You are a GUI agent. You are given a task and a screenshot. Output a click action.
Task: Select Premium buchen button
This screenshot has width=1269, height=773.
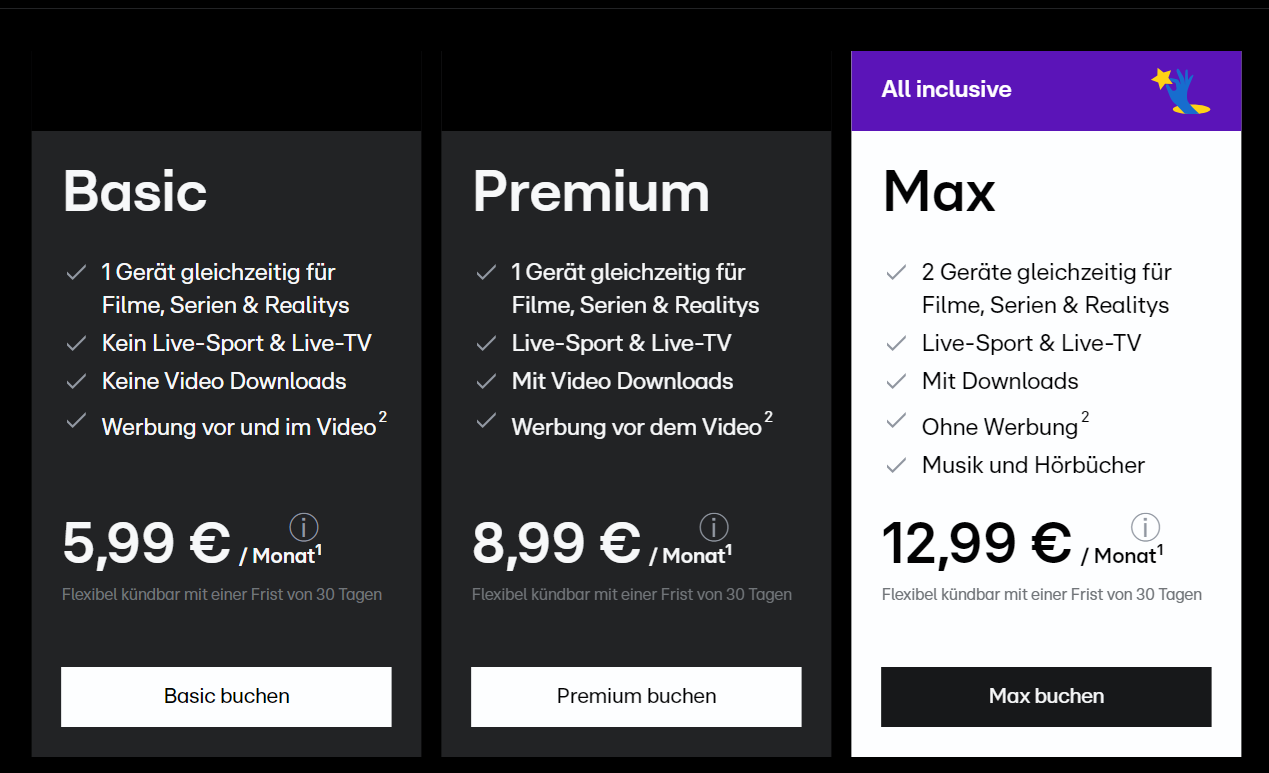[x=636, y=696]
